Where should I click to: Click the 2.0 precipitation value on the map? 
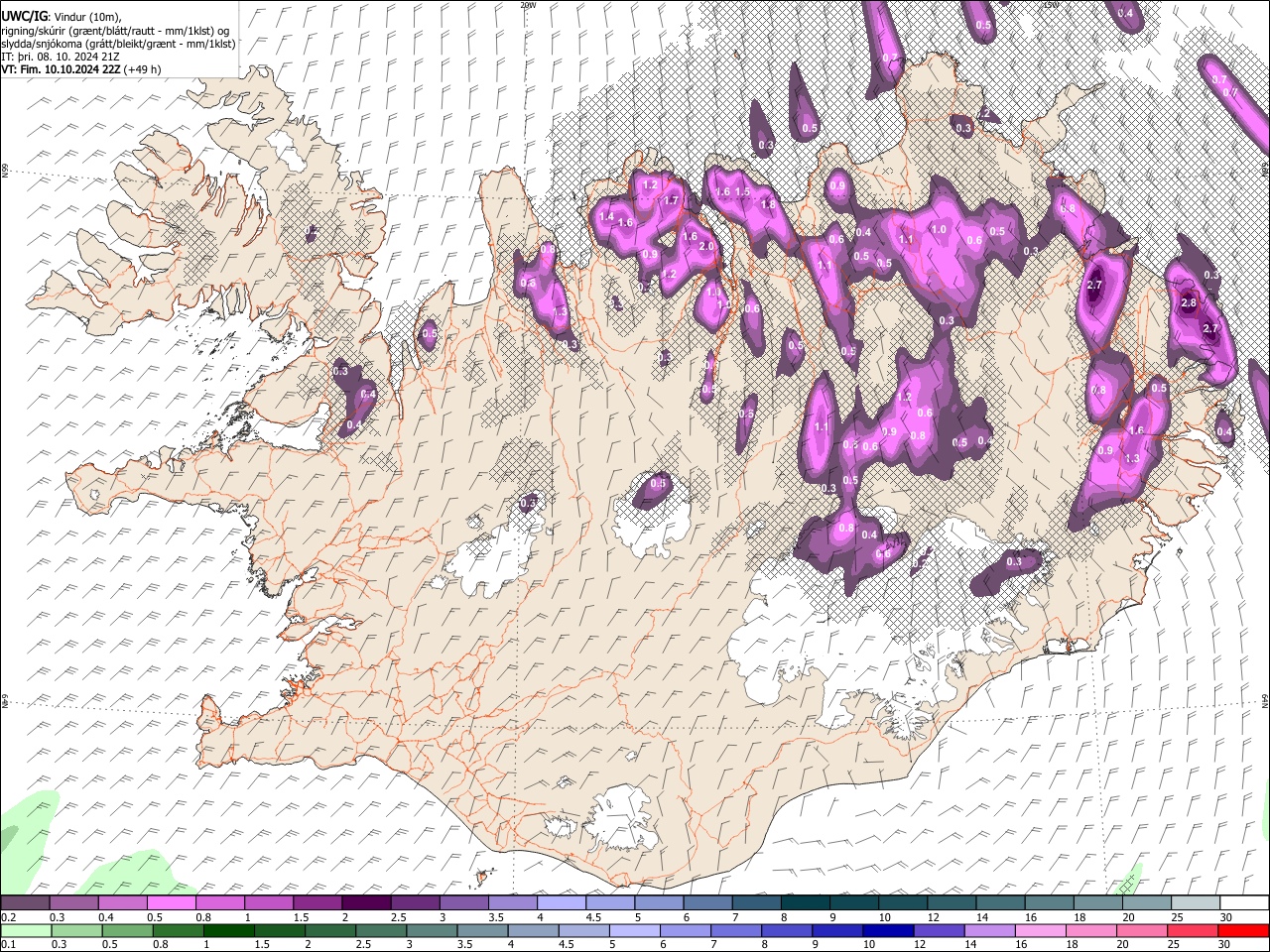(x=707, y=247)
